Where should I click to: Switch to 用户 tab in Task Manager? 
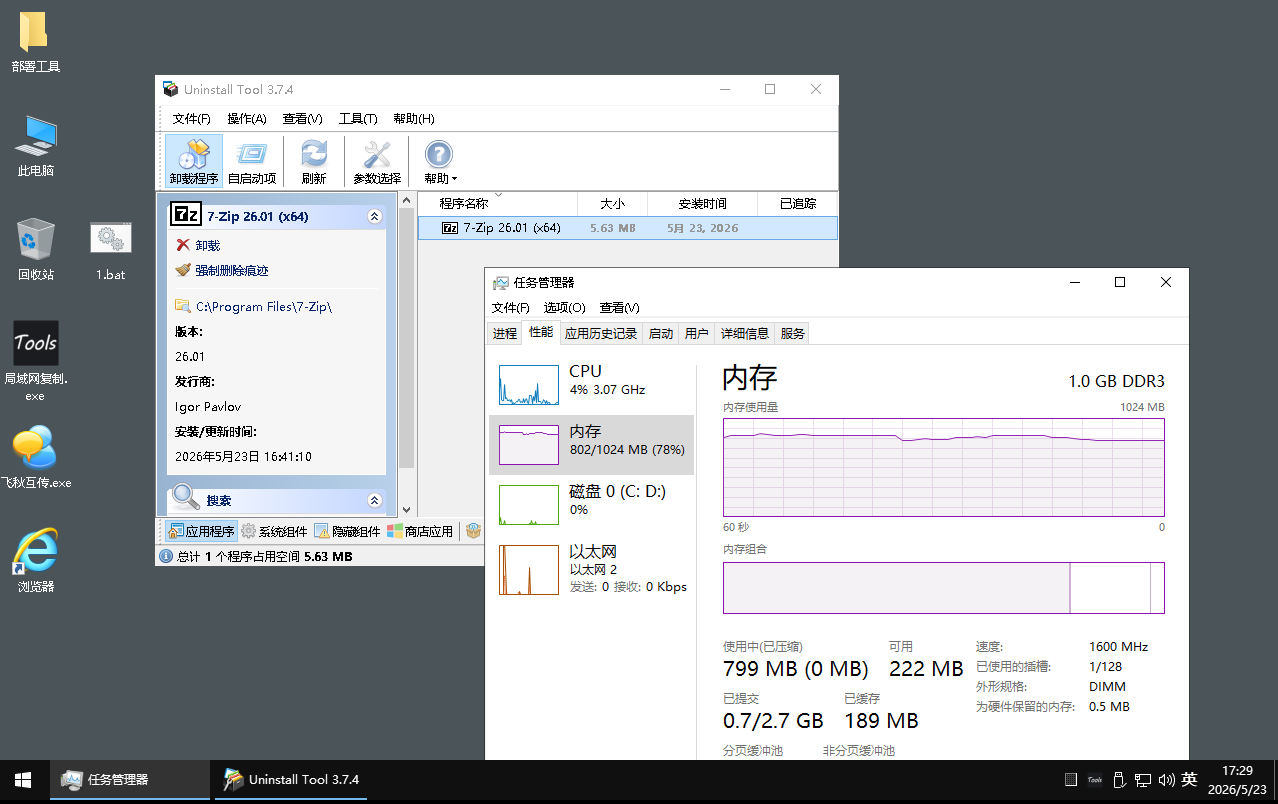pyautogui.click(x=697, y=333)
